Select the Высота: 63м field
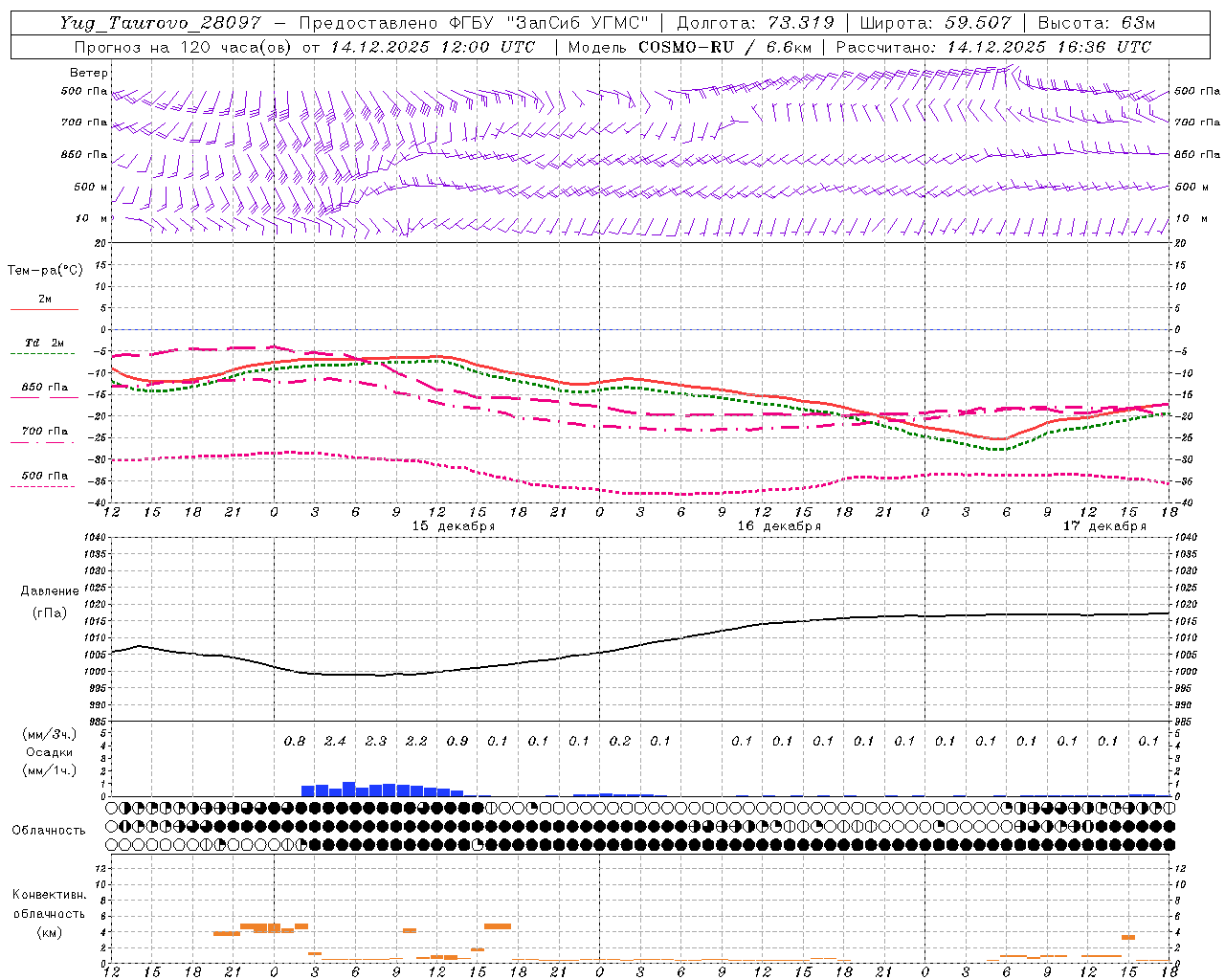This screenshot has width=1225, height=980. coord(1098,24)
